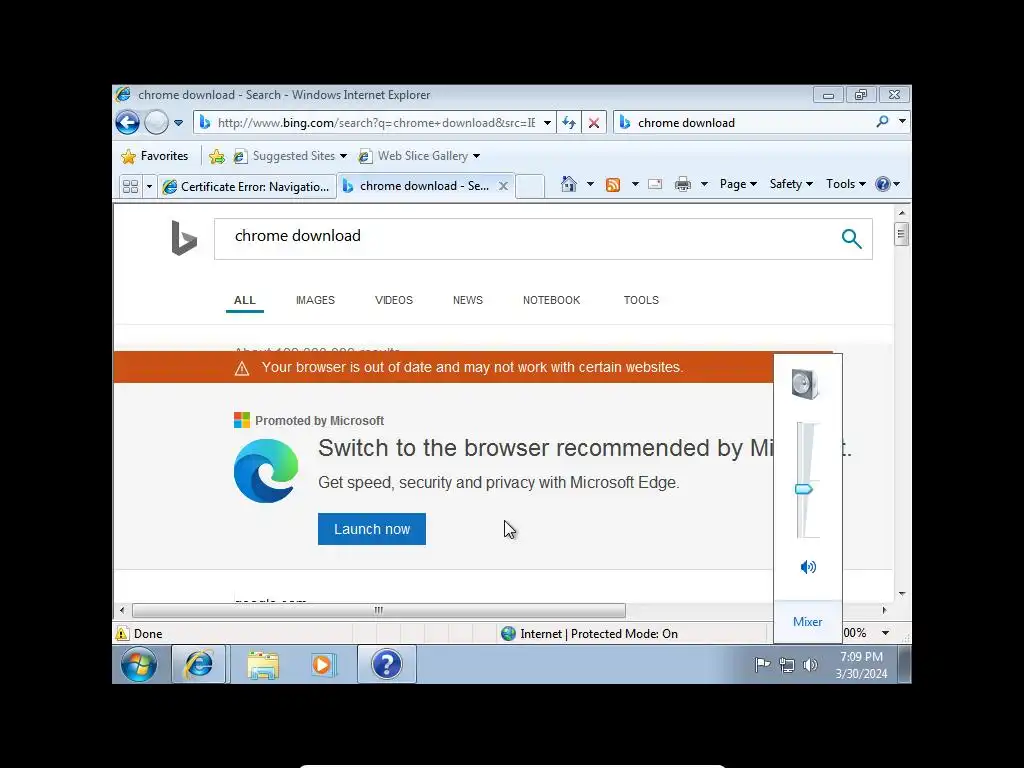Open a new blank tab
The image size is (1024, 768).
pyautogui.click(x=530, y=187)
